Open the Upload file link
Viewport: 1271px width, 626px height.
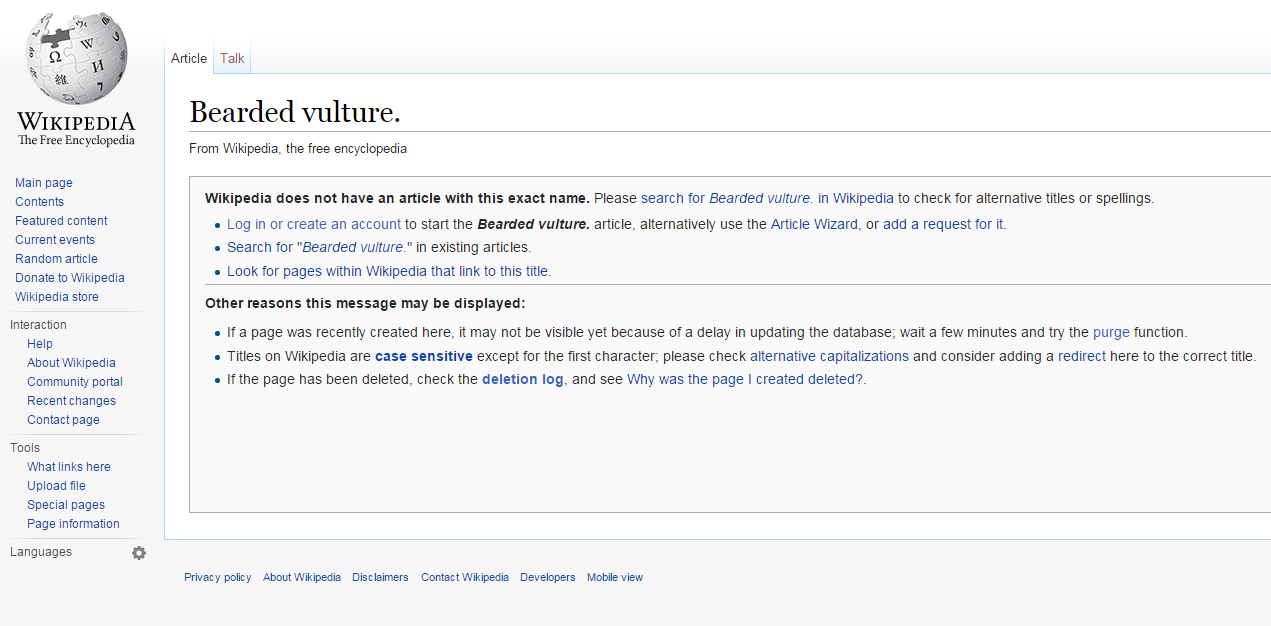point(56,486)
